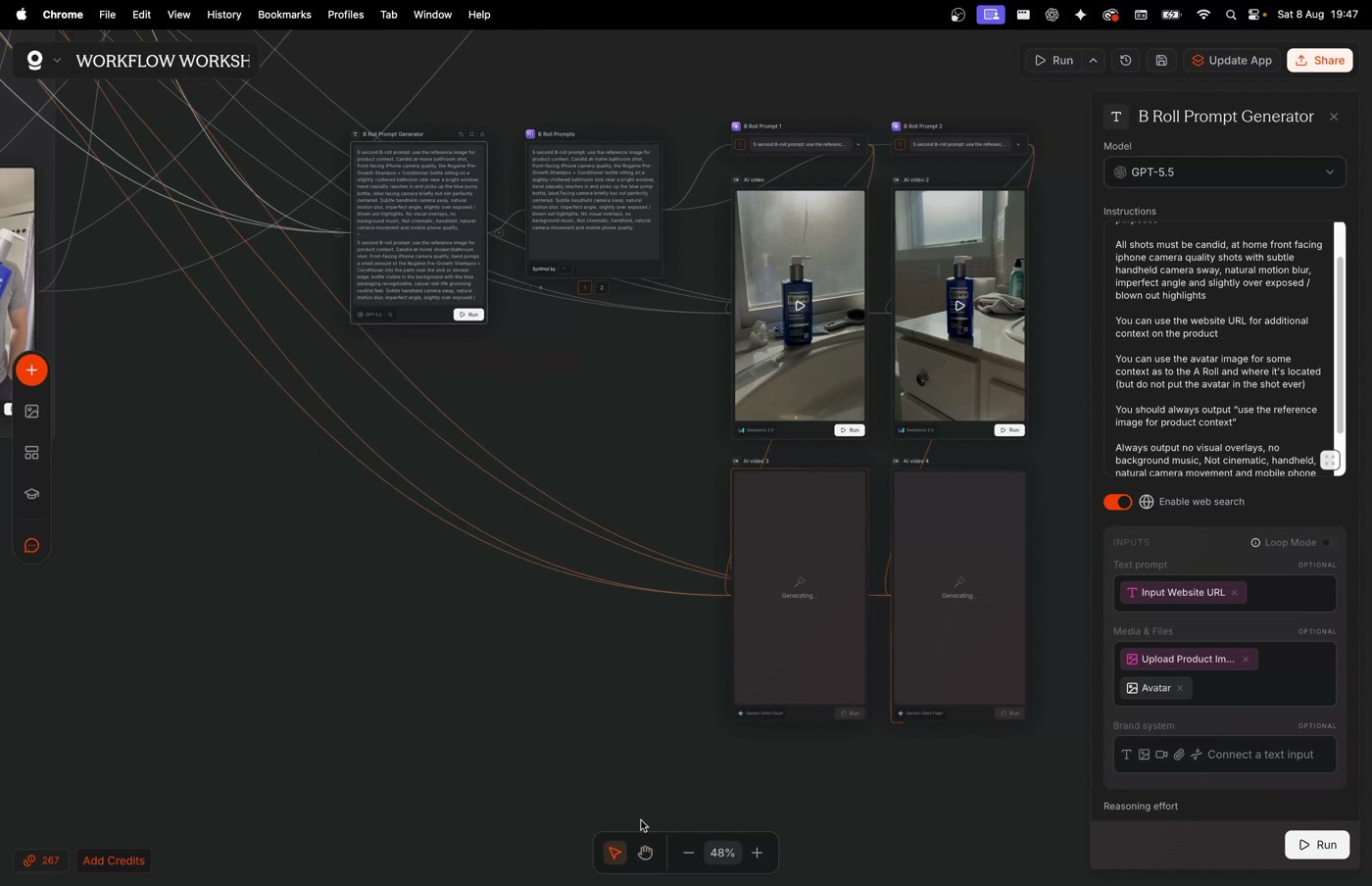
Task: Play the AI video preview
Action: pos(800,306)
